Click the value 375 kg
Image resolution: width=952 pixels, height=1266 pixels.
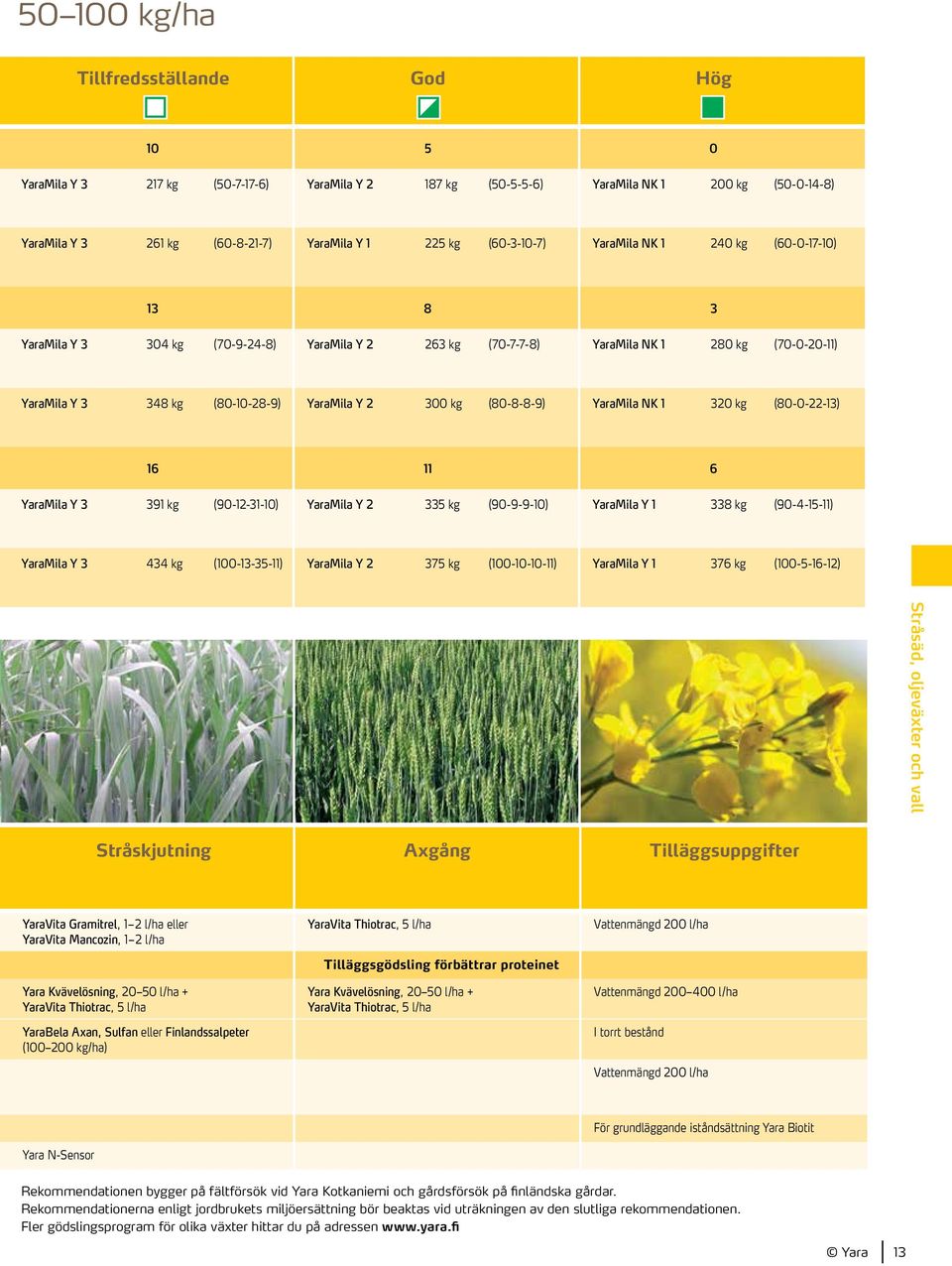click(x=442, y=564)
